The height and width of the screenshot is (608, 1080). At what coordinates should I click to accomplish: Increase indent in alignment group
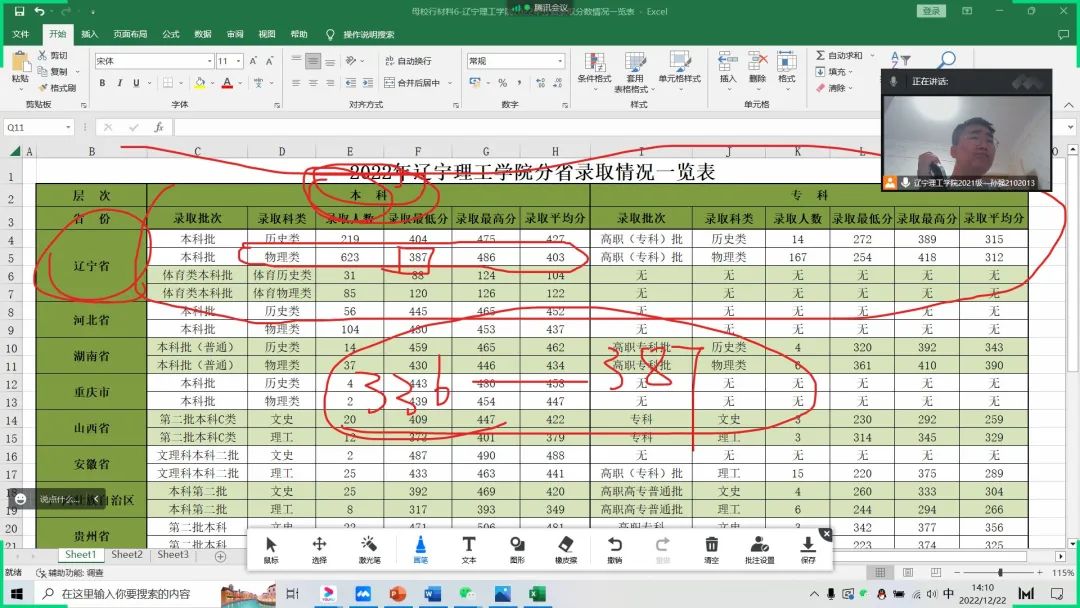coord(368,83)
